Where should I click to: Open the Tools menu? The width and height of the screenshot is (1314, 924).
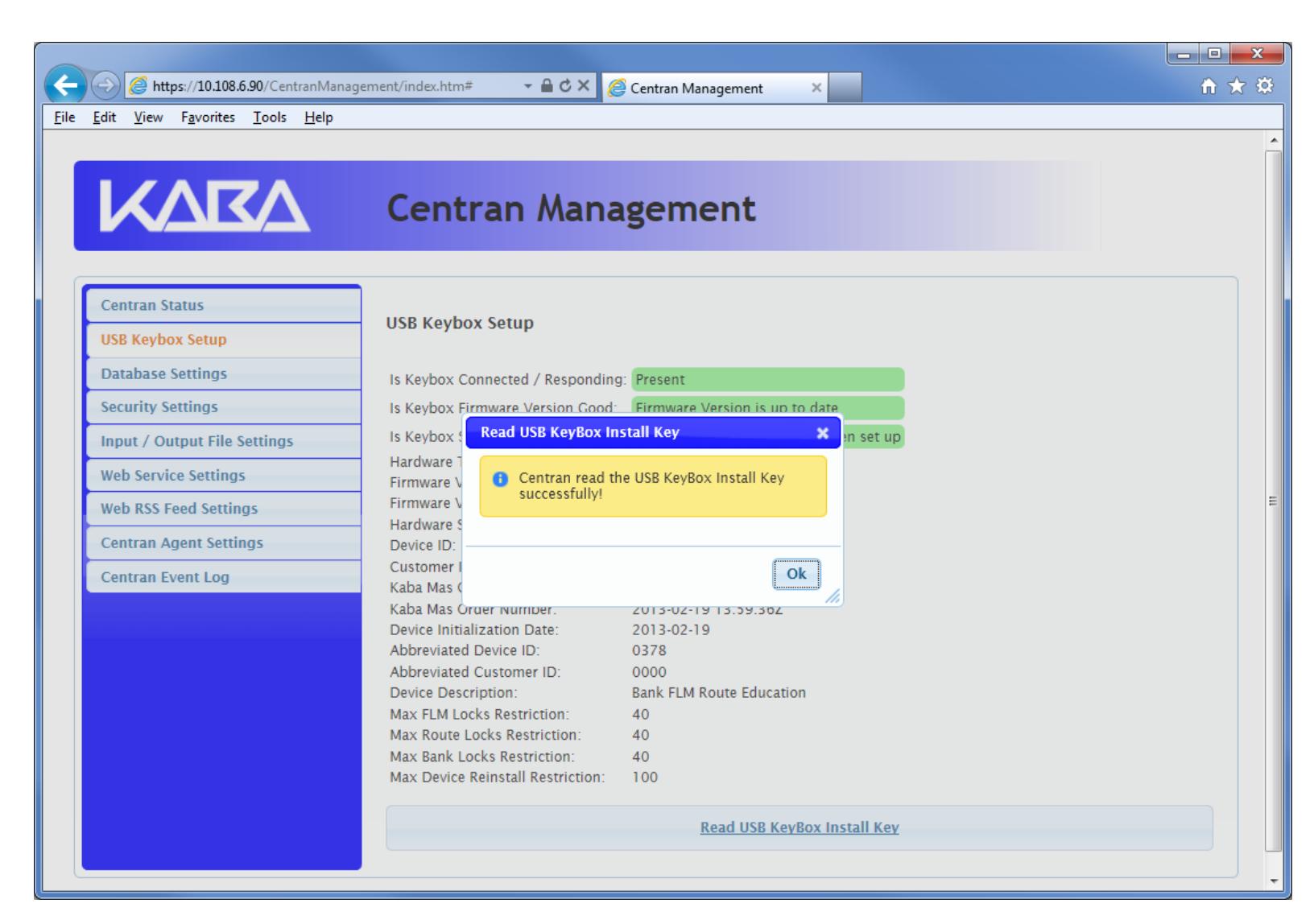[270, 118]
